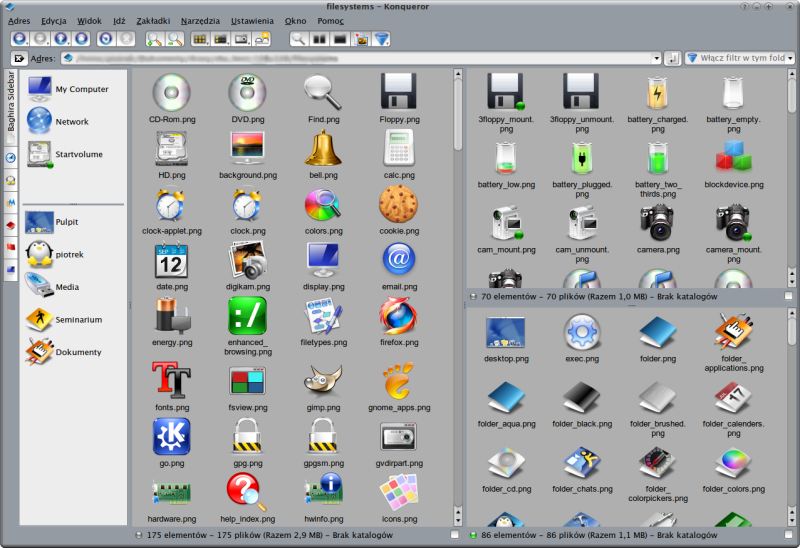Select the enhanced_browsing.png file
Image resolution: width=800 pixels, height=548 pixels.
click(x=247, y=327)
